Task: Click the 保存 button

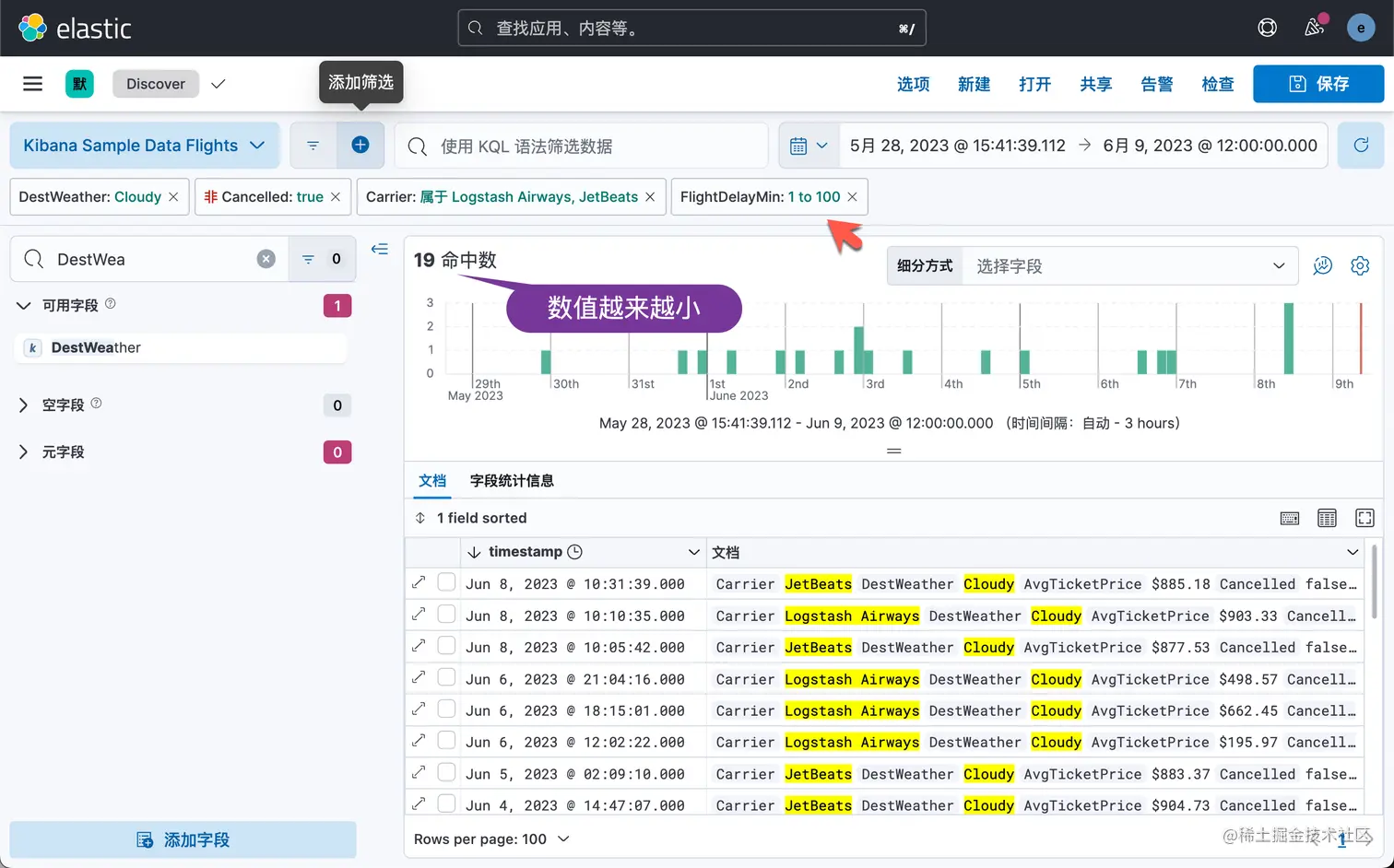Action: click(1318, 84)
